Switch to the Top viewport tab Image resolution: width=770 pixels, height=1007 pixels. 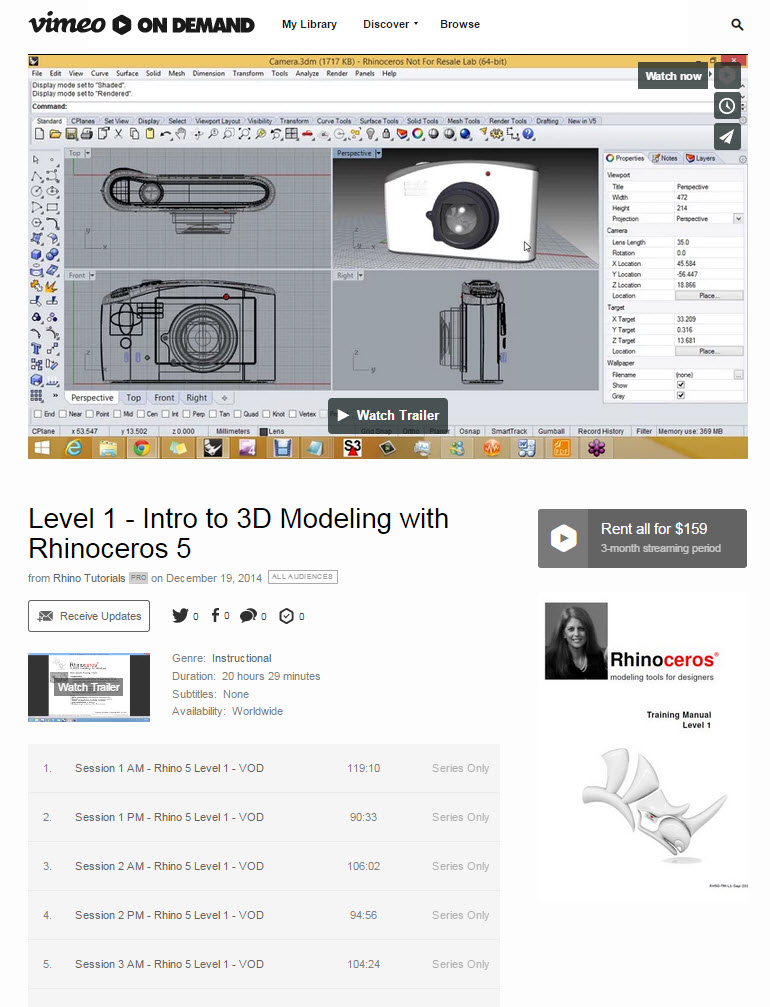(133, 398)
